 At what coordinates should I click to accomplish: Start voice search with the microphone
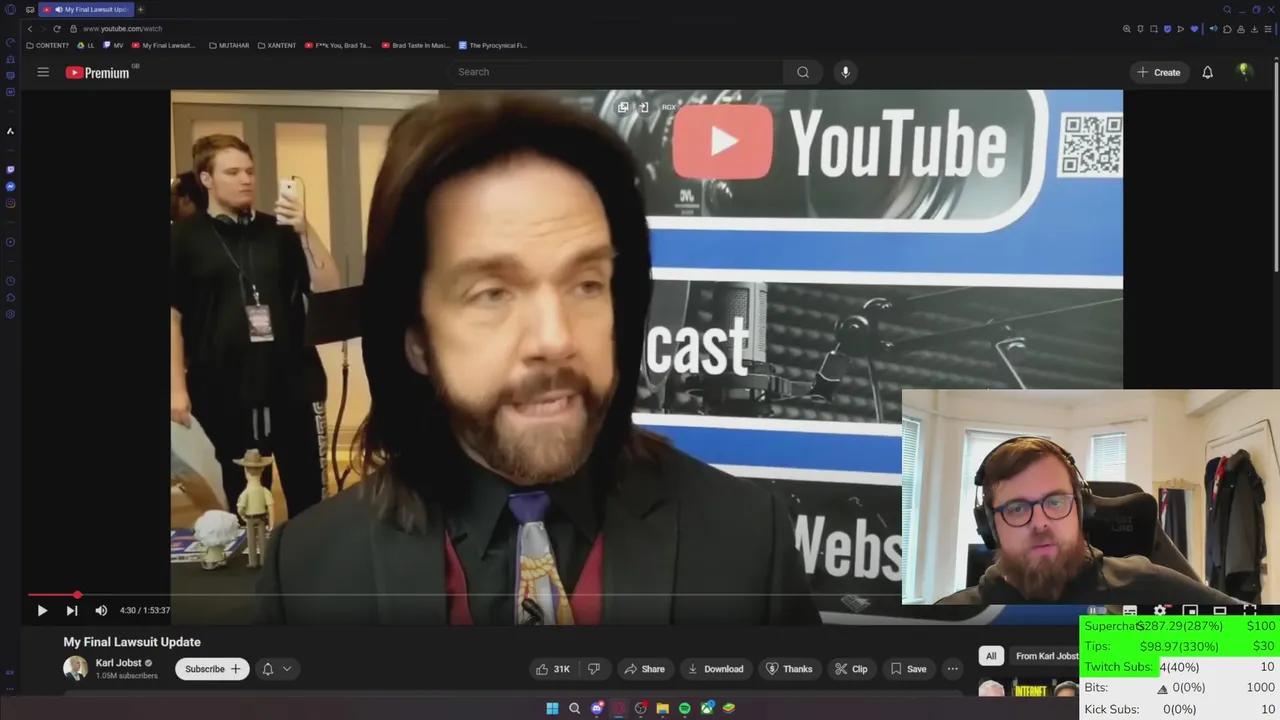[845, 72]
